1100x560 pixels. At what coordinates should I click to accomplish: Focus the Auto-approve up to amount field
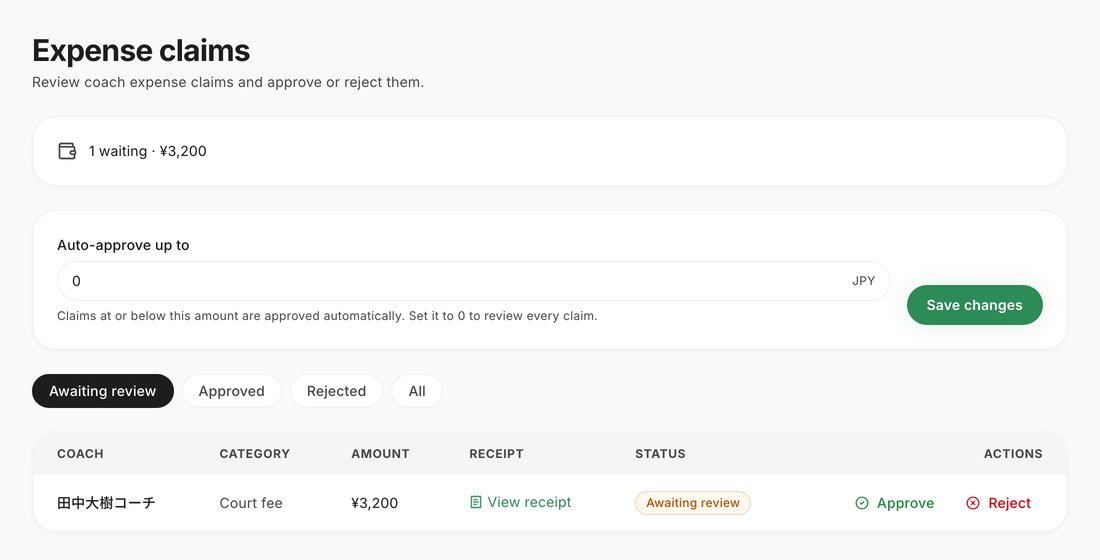(474, 281)
